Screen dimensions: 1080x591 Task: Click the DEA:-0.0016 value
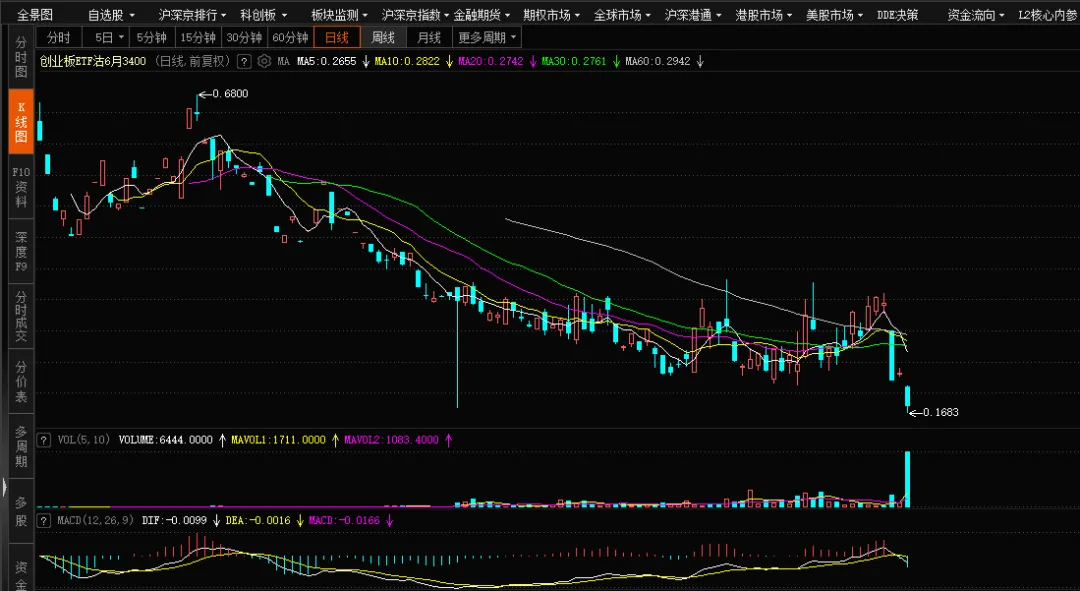coord(258,521)
